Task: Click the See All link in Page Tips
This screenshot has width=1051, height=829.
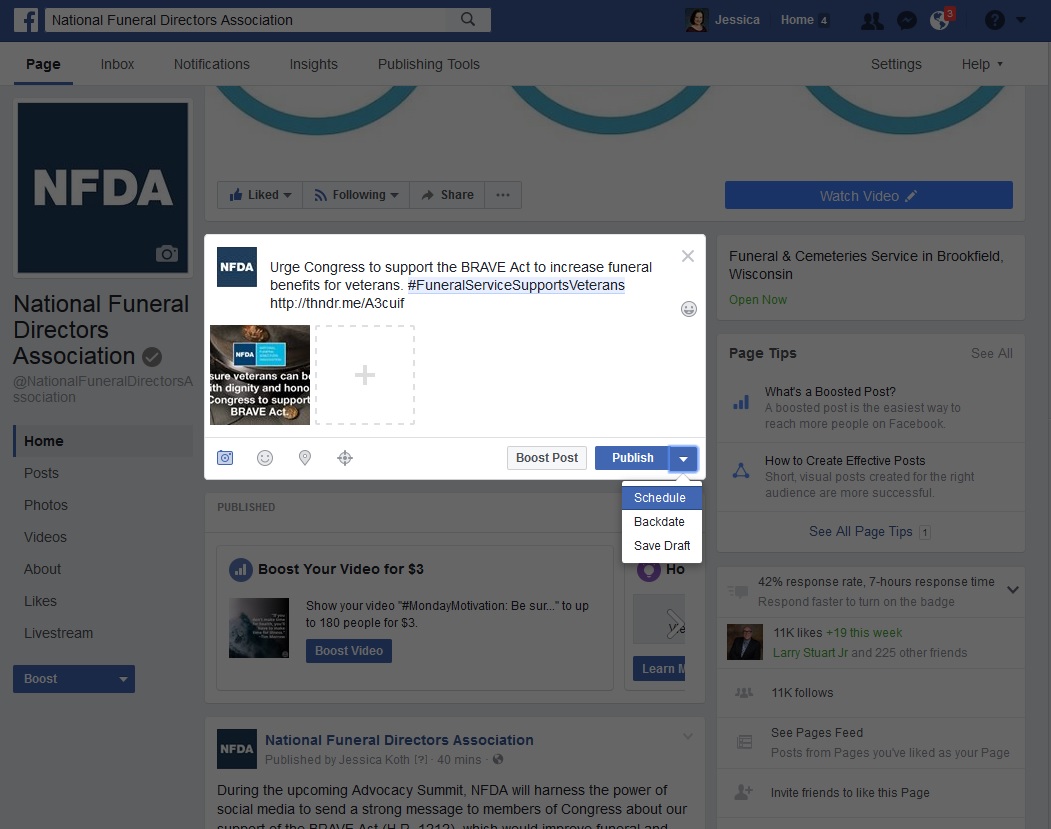Action: [x=991, y=353]
